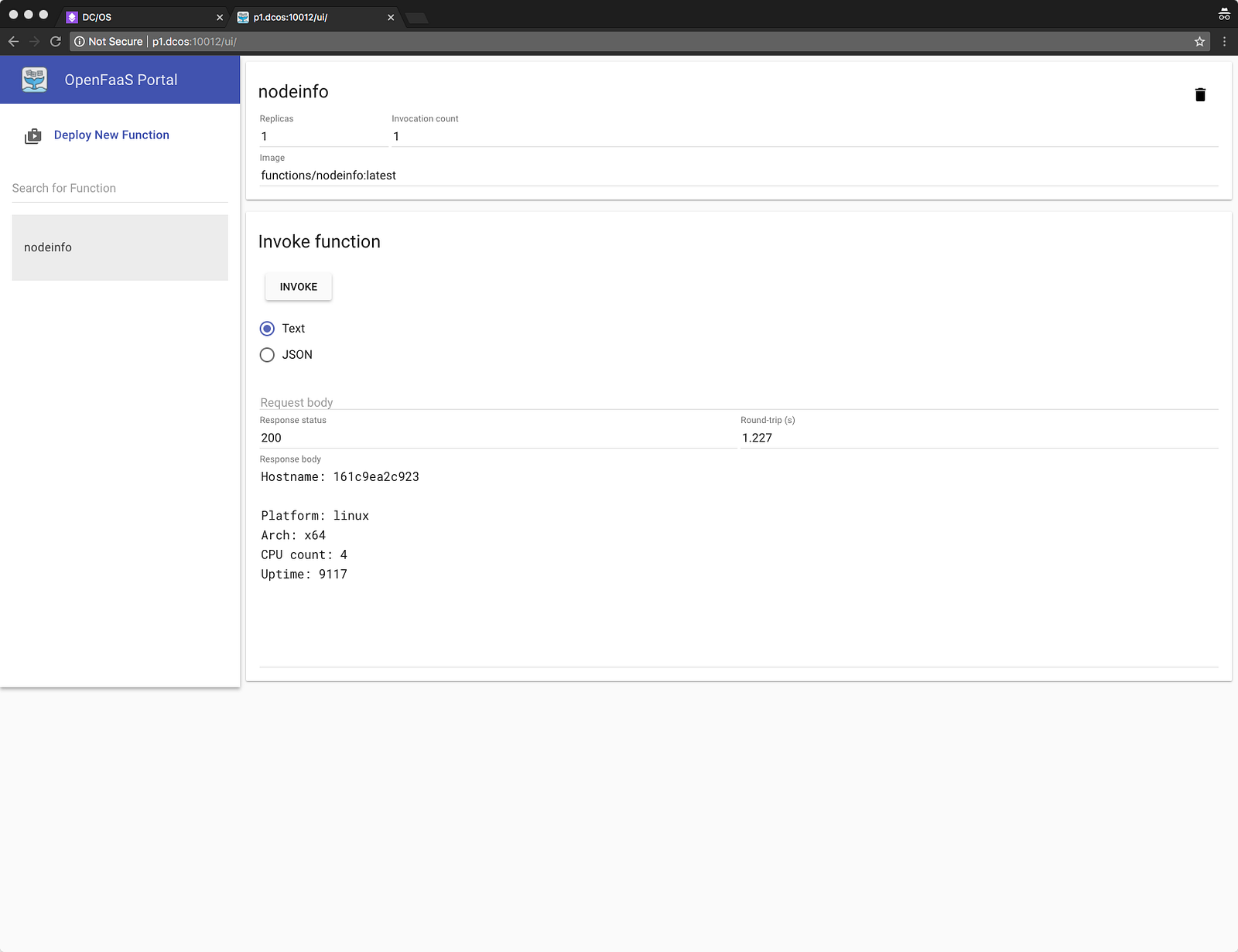This screenshot has height=952, width=1238.
Task: Select the Text radio button
Action: tap(267, 329)
